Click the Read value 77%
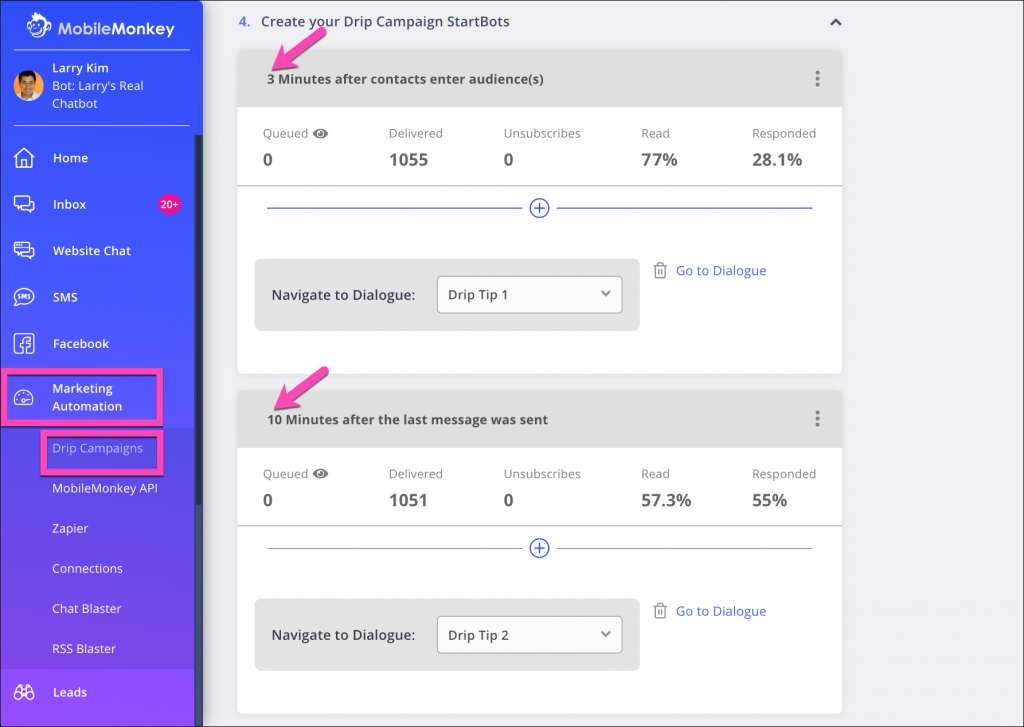Viewport: 1024px width, 727px height. [659, 160]
